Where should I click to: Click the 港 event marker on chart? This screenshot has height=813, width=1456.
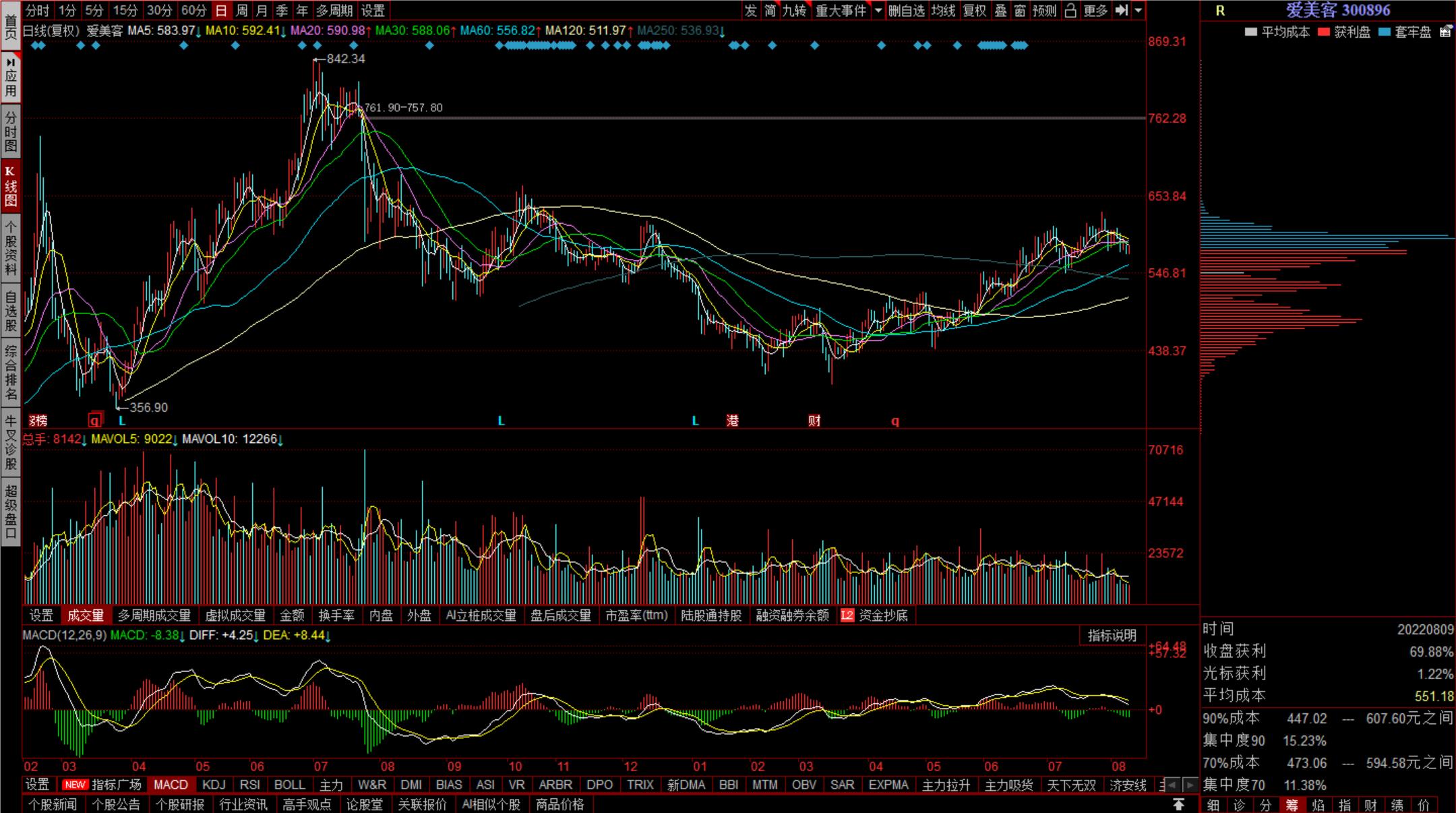coord(733,421)
